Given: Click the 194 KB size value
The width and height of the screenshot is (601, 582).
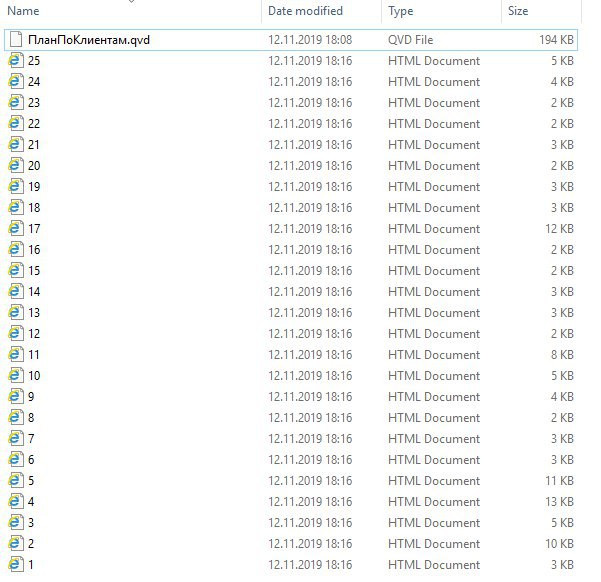Looking at the screenshot, I should (556, 39).
